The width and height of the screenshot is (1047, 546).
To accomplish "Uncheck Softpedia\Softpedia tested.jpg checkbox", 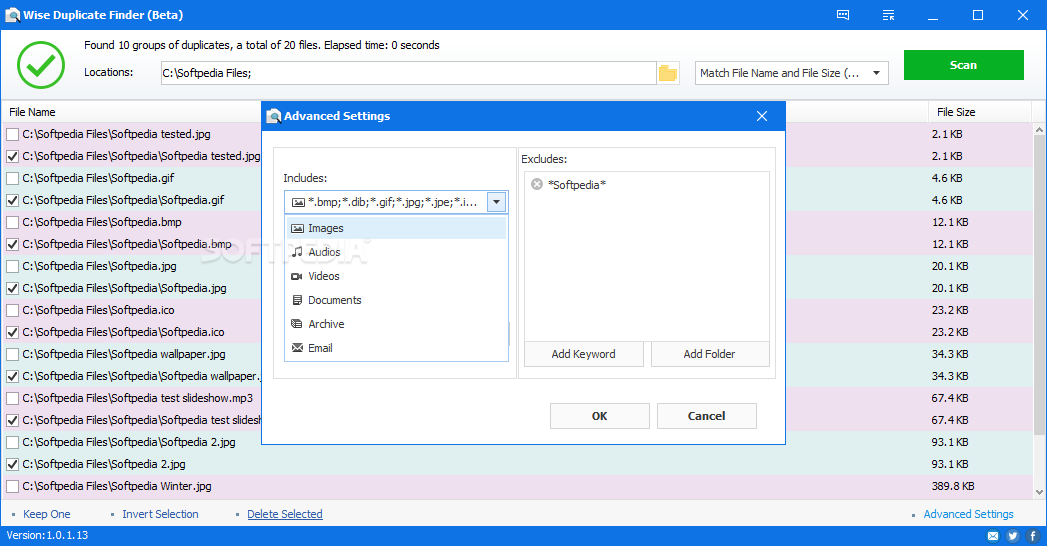I will 12,156.
